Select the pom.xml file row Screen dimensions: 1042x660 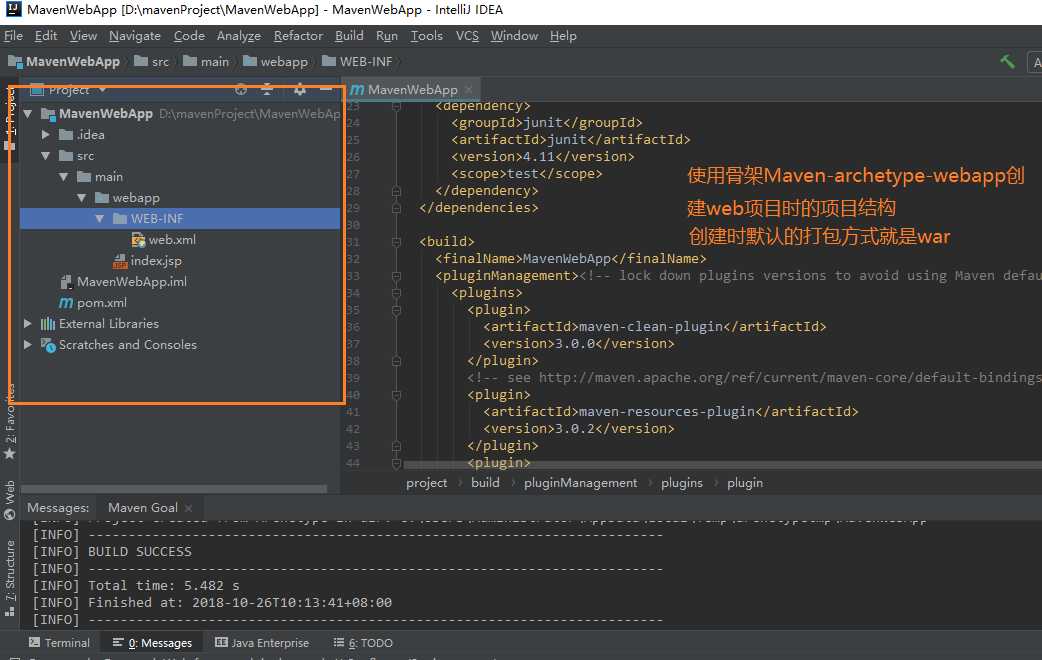(x=179, y=303)
